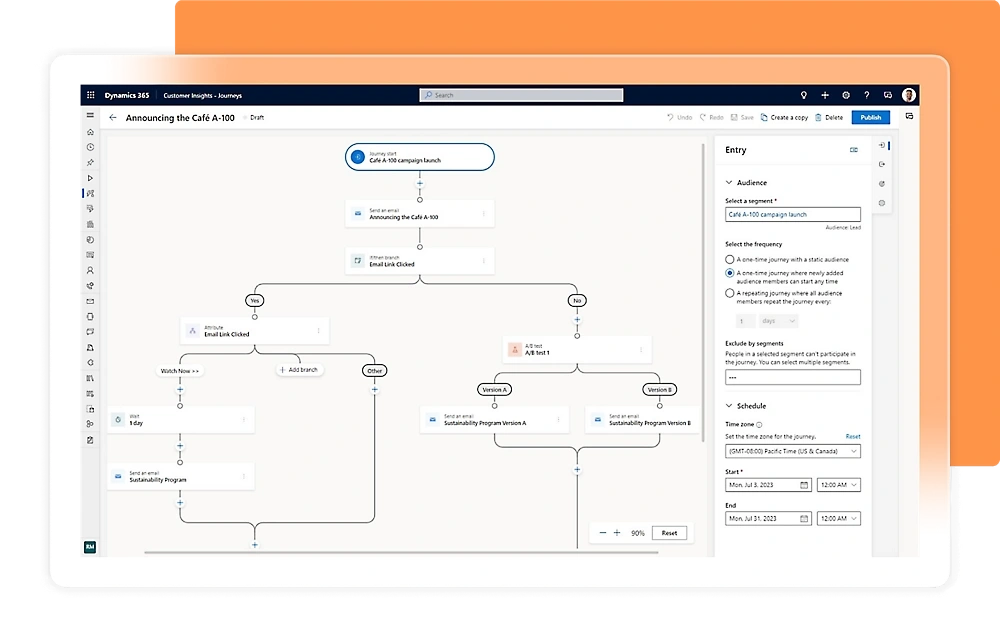
Task: Open the chat icon in the header
Action: pyautogui.click(x=888, y=95)
